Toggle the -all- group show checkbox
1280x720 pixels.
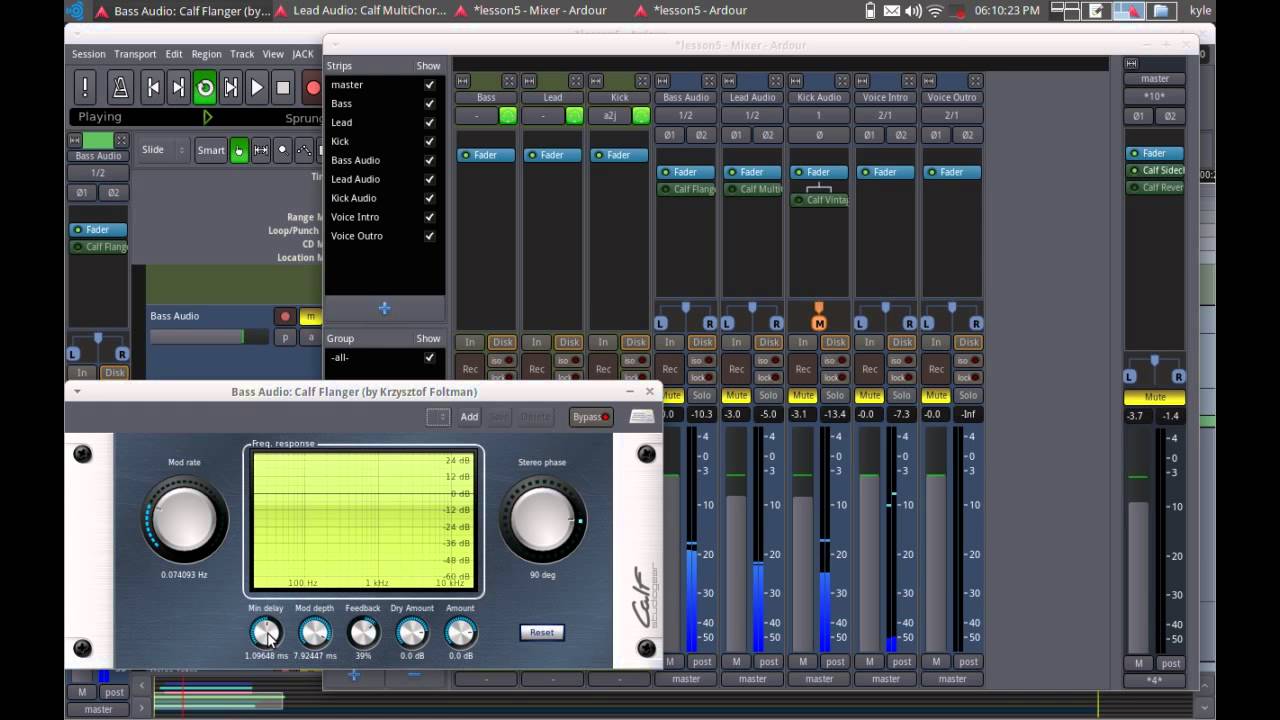coord(430,358)
